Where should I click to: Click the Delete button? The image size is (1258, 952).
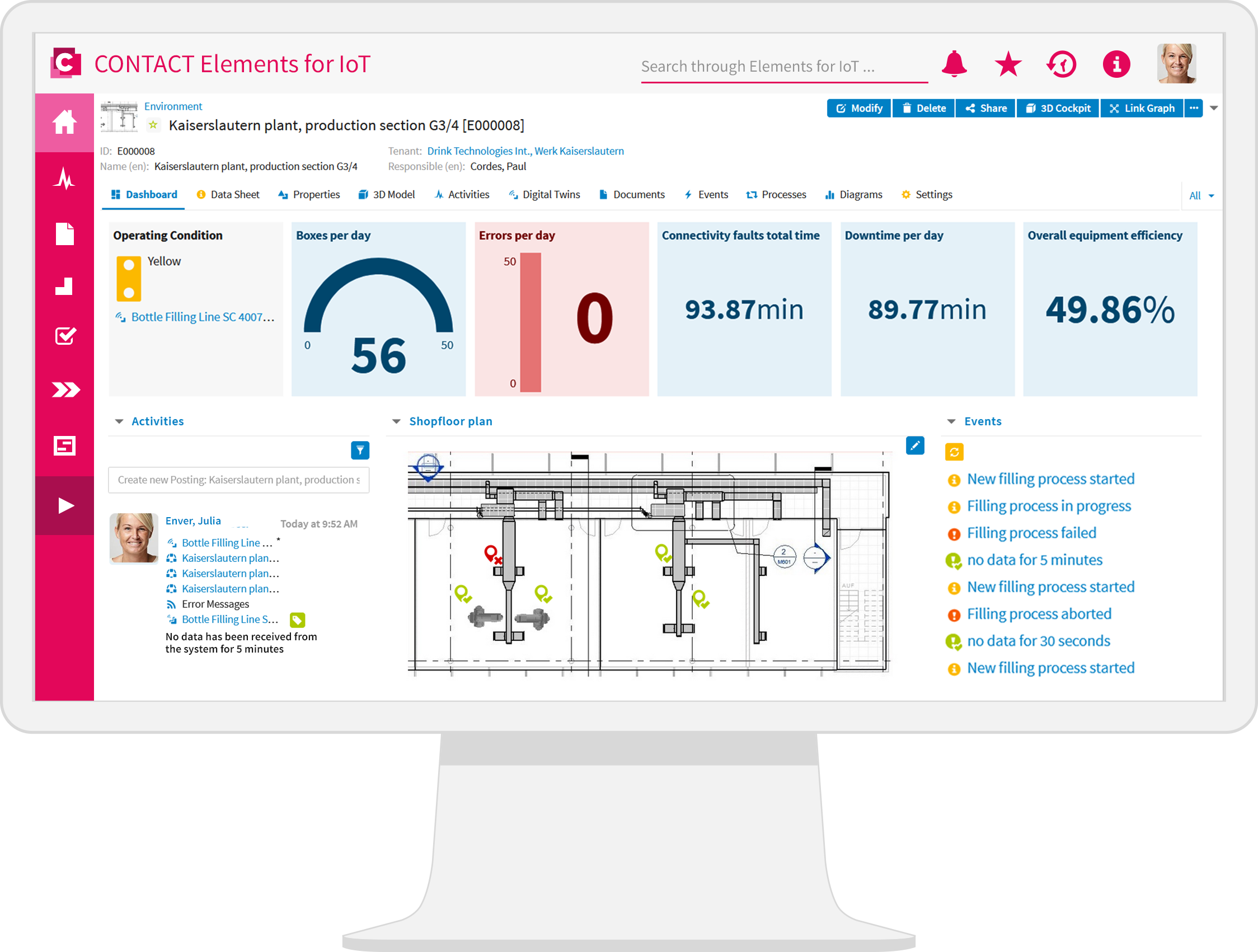pos(923,108)
